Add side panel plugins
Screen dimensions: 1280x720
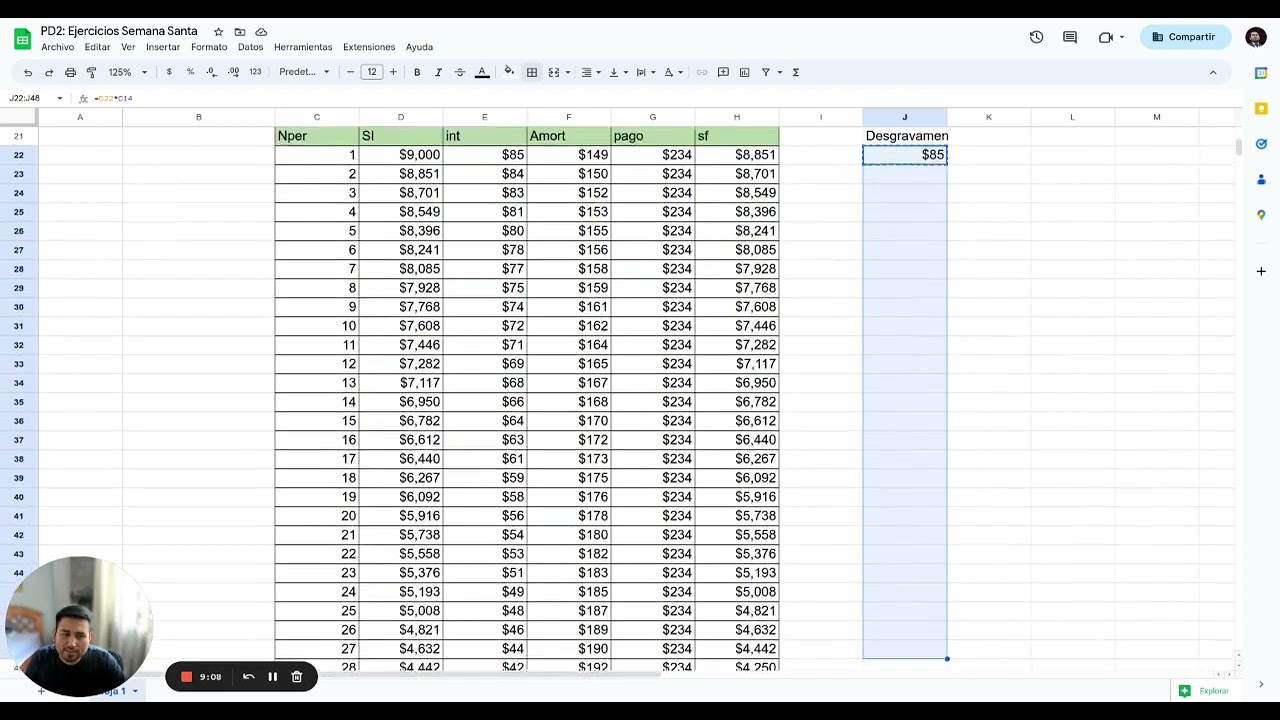(1261, 271)
